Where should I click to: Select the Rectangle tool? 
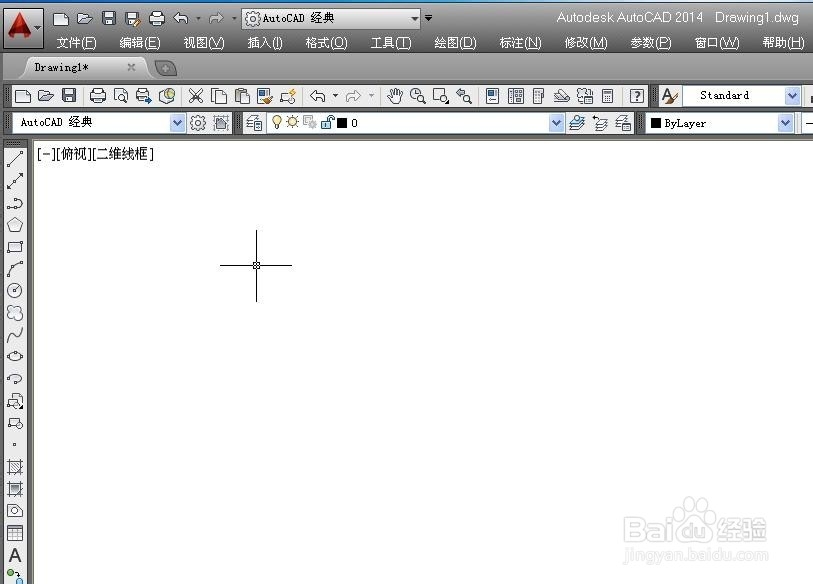[13, 247]
